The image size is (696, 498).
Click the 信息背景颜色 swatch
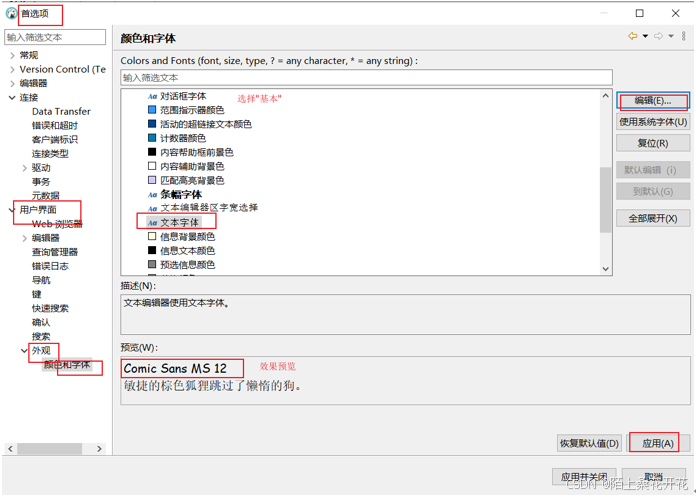(x=152, y=236)
